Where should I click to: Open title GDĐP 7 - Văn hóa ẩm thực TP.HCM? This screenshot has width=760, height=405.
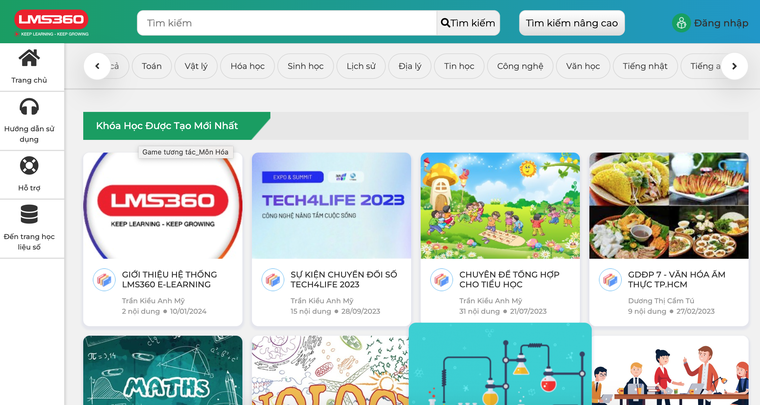pyautogui.click(x=677, y=280)
